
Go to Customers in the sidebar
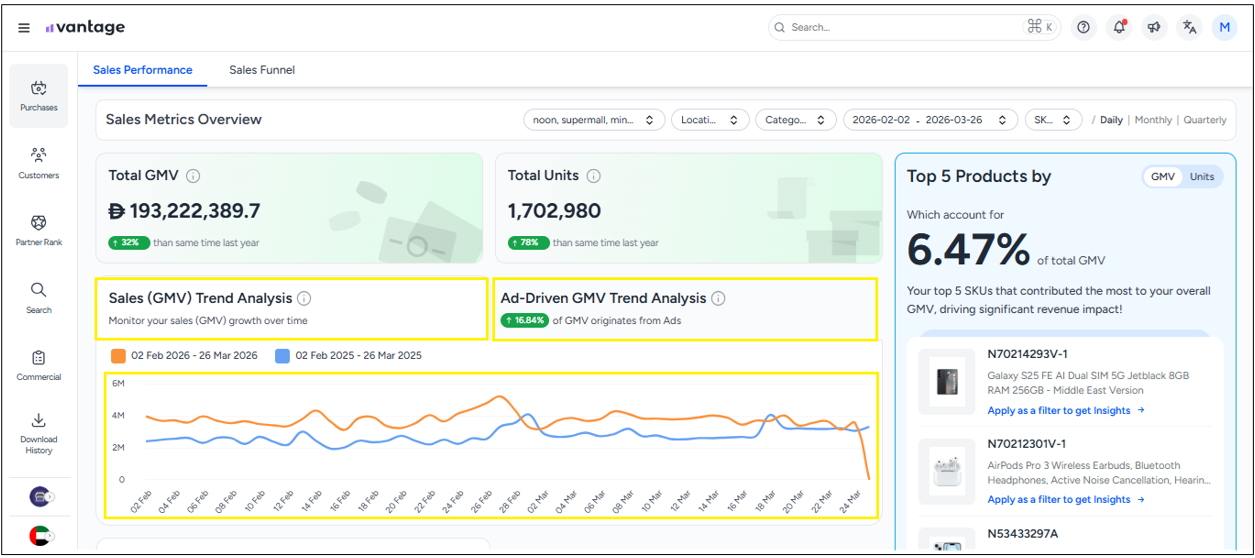39,163
